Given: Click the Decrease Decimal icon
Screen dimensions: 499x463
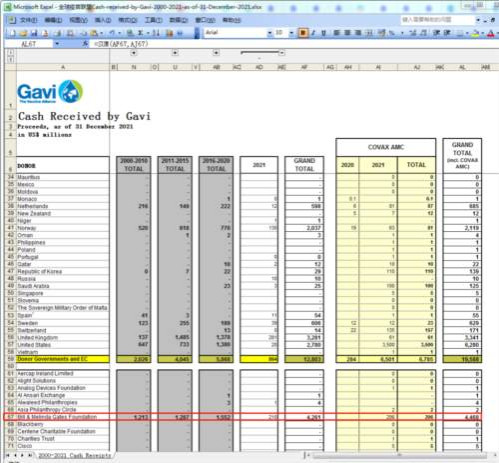Looking at the screenshot, I should [x=423, y=33].
